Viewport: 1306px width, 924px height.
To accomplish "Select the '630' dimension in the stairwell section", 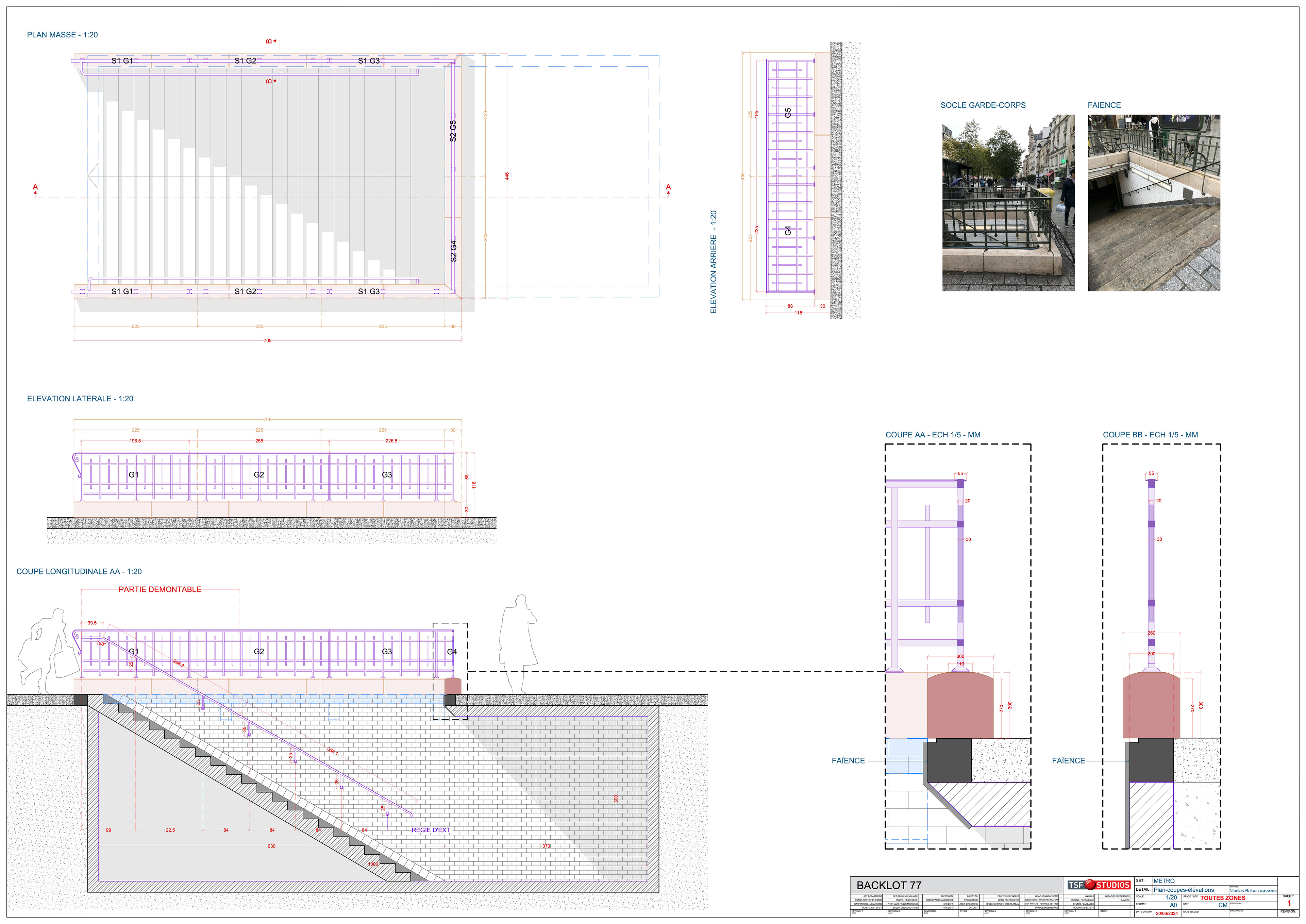I will 271,846.
